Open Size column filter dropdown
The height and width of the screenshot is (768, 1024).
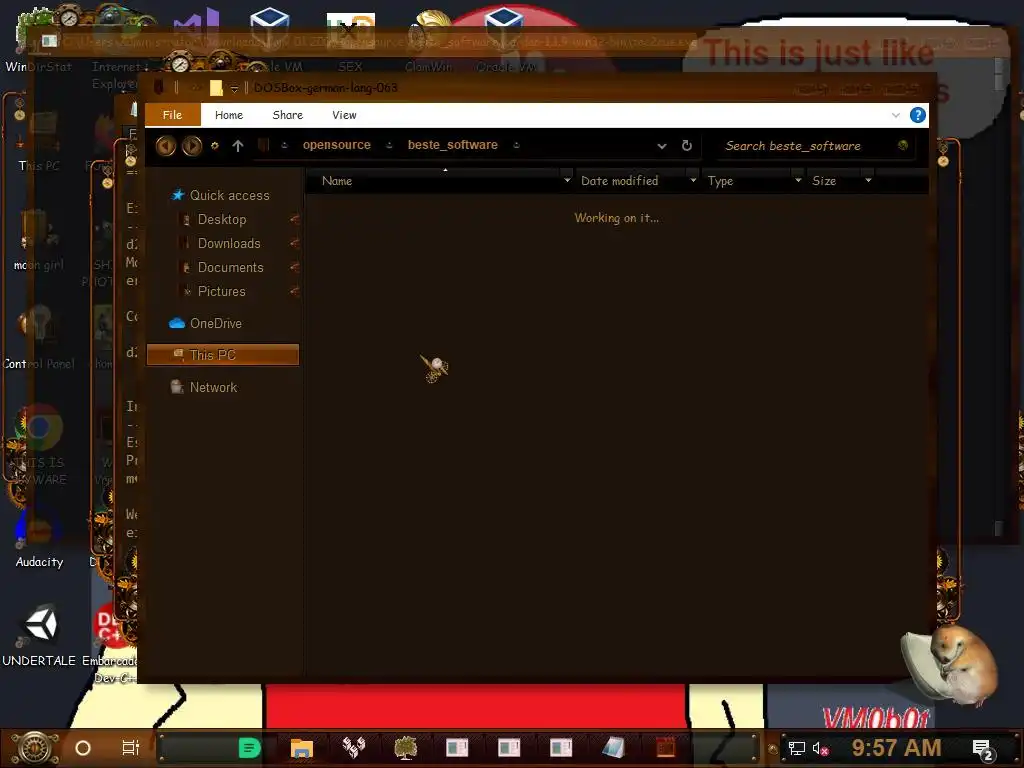(868, 180)
